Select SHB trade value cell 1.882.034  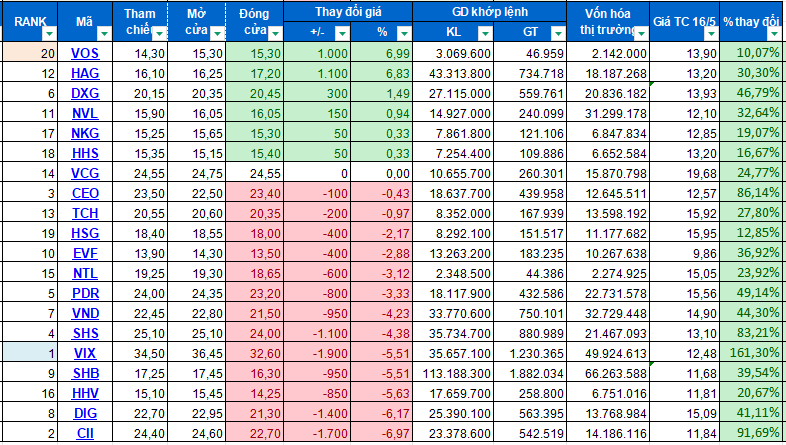[x=530, y=373]
